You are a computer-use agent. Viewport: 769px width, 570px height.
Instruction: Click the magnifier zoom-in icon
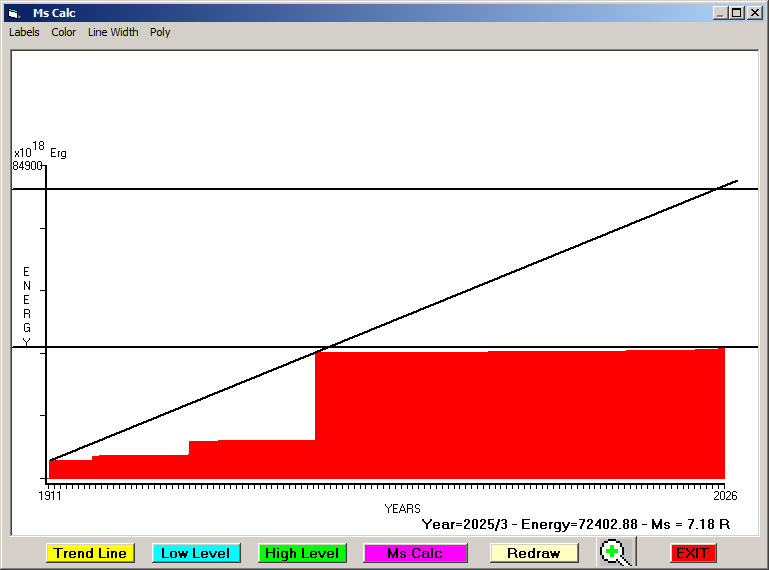[x=617, y=552]
